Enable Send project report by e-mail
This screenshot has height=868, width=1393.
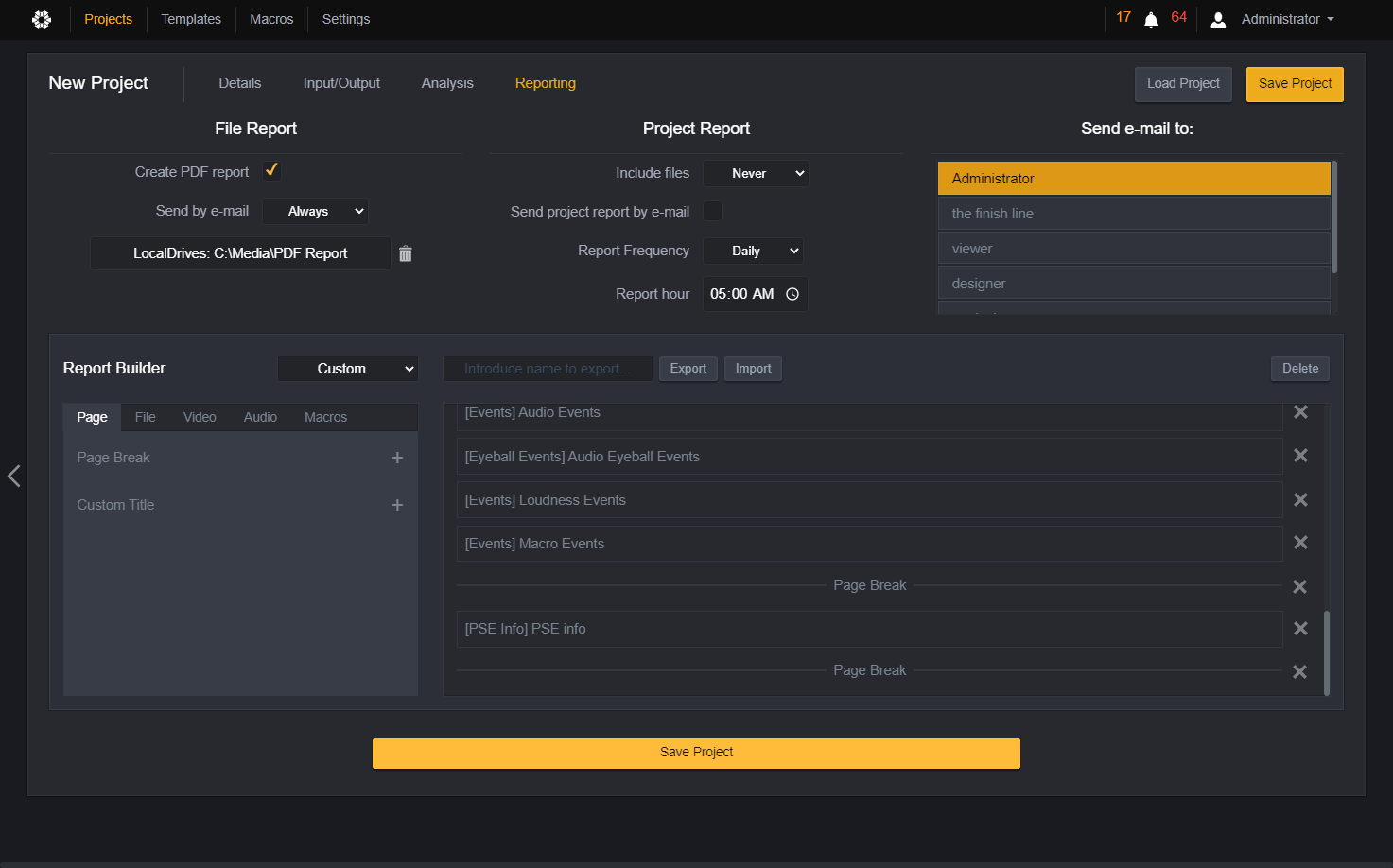pos(712,211)
